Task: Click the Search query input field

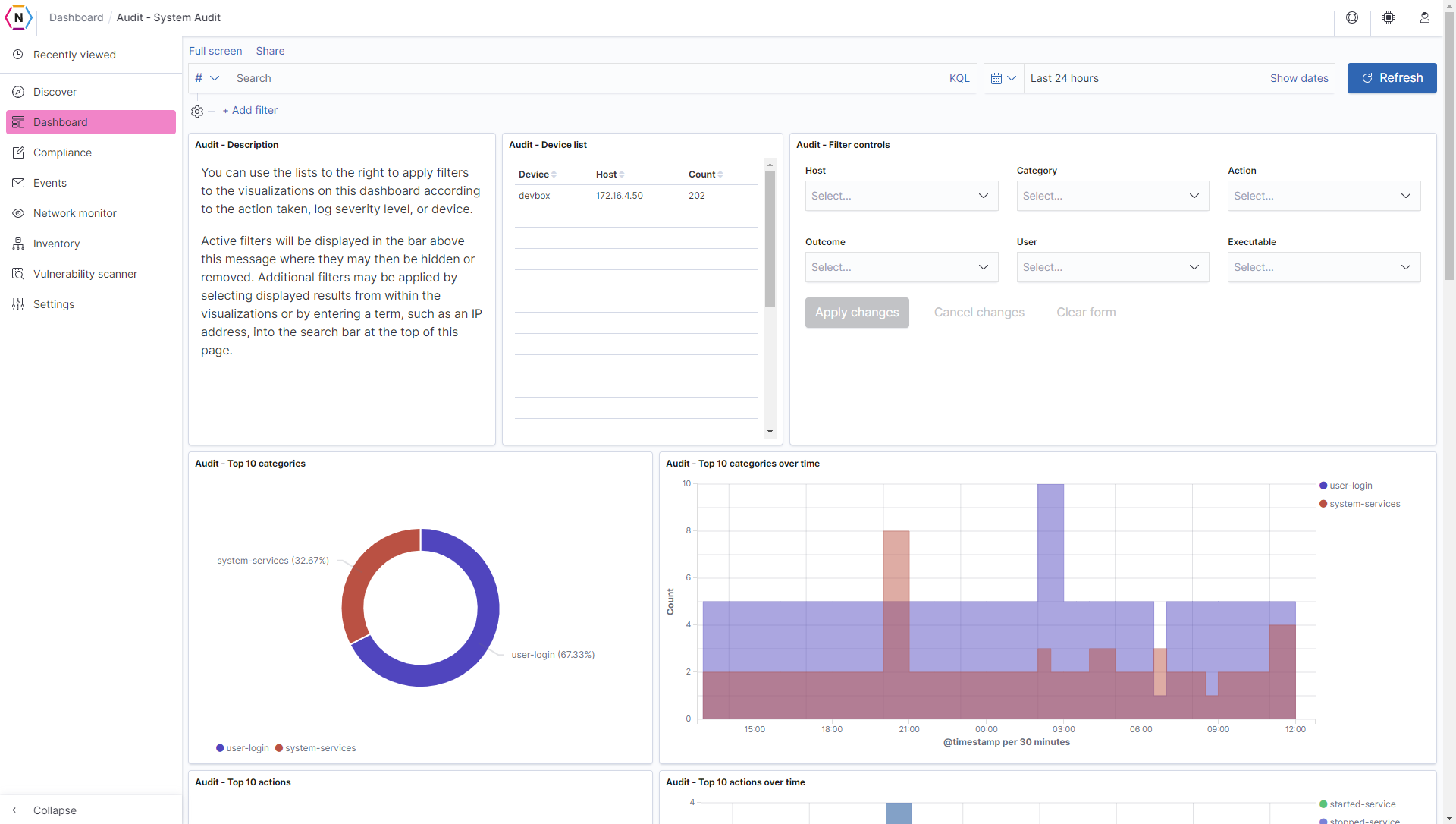Action: pos(584,78)
